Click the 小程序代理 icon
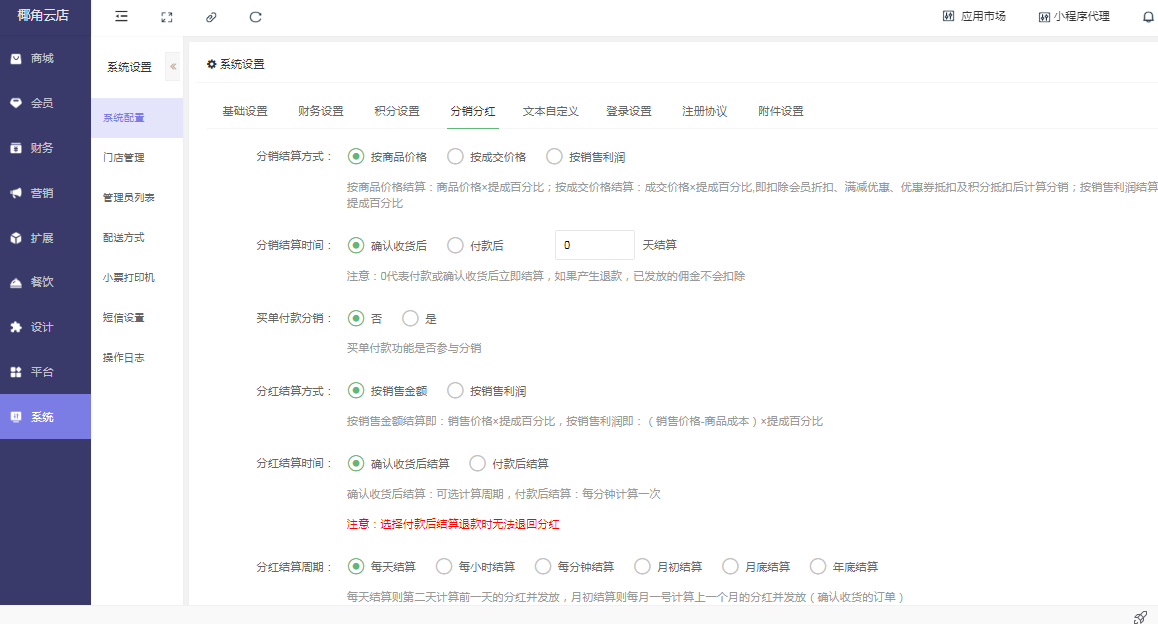Viewport: 1158px width, 624px height. (1044, 17)
